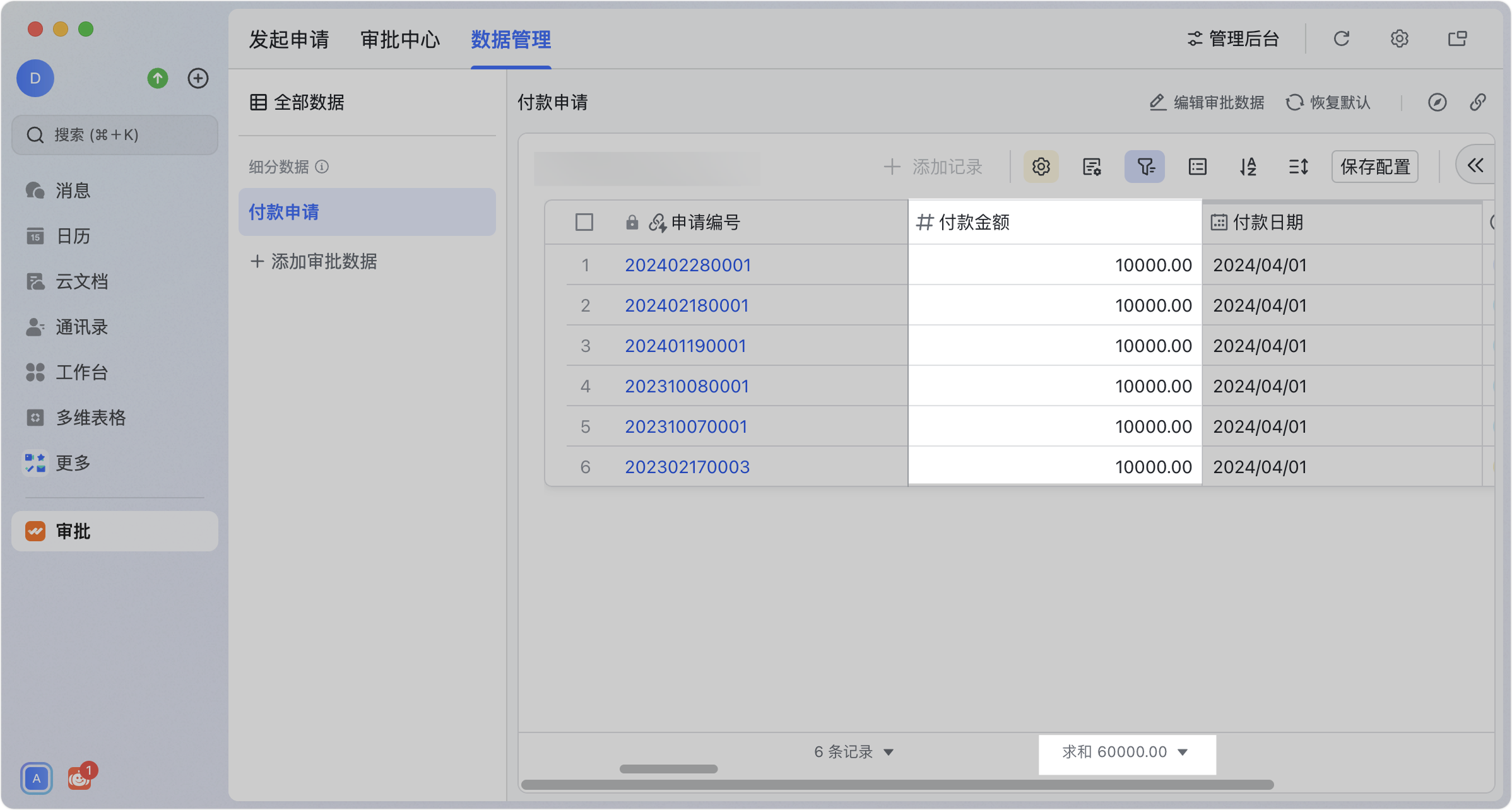The width and height of the screenshot is (1512, 810).
Task: Open 管理后台 link
Action: point(1232,38)
